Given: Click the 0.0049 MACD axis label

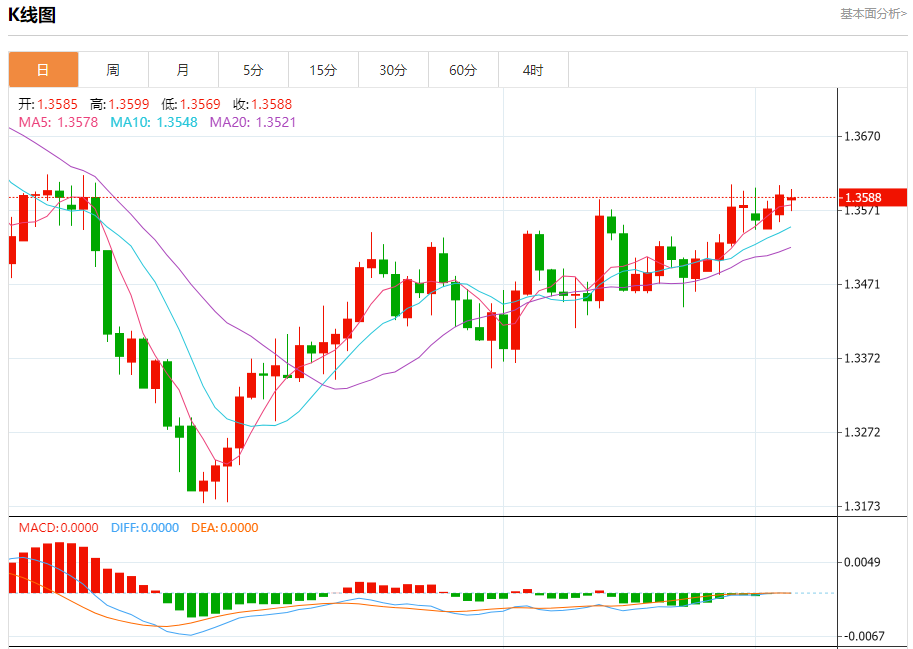Looking at the screenshot, I should click(x=862, y=562).
